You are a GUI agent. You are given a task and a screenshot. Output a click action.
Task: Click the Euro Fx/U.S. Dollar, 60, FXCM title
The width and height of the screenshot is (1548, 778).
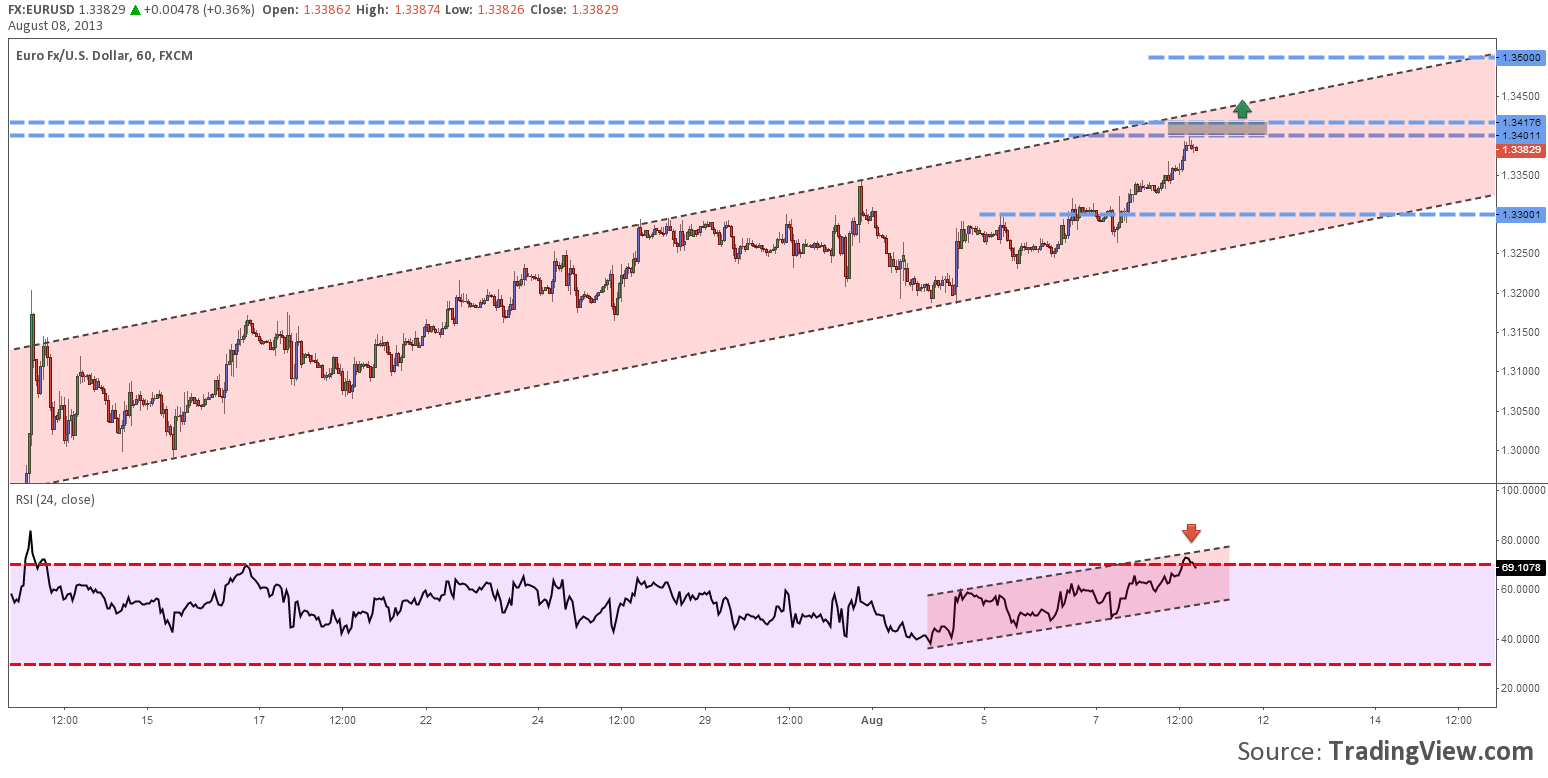pyautogui.click(x=105, y=55)
